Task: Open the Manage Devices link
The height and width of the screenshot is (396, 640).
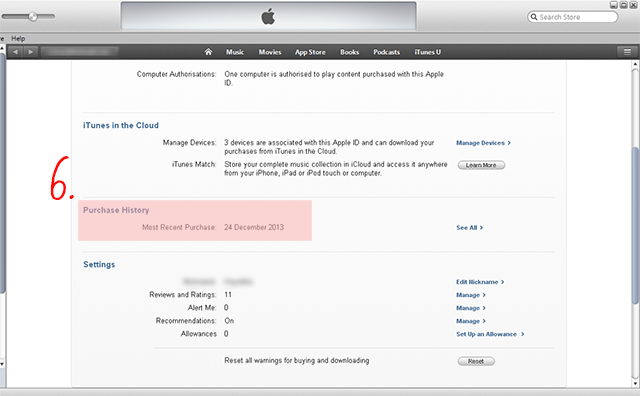Action: [x=483, y=143]
